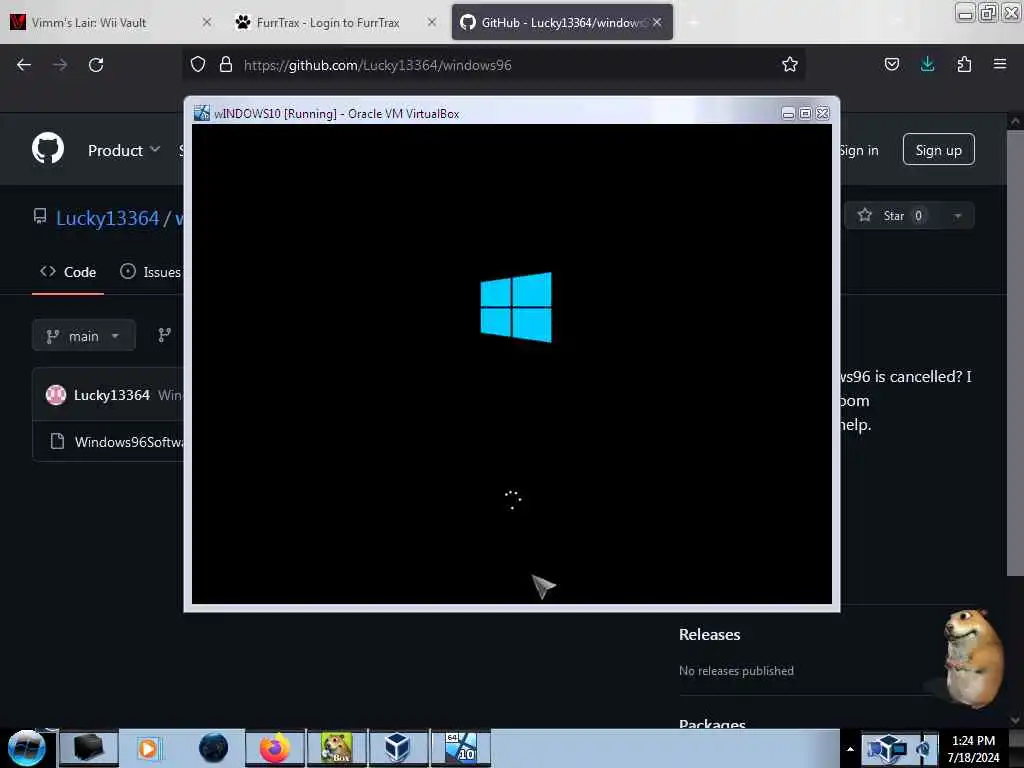Click the taskbar clock showing 1:24 PM

pyautogui.click(x=973, y=748)
